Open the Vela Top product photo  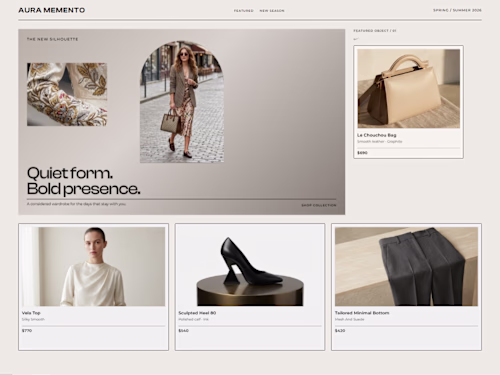[x=93, y=267]
